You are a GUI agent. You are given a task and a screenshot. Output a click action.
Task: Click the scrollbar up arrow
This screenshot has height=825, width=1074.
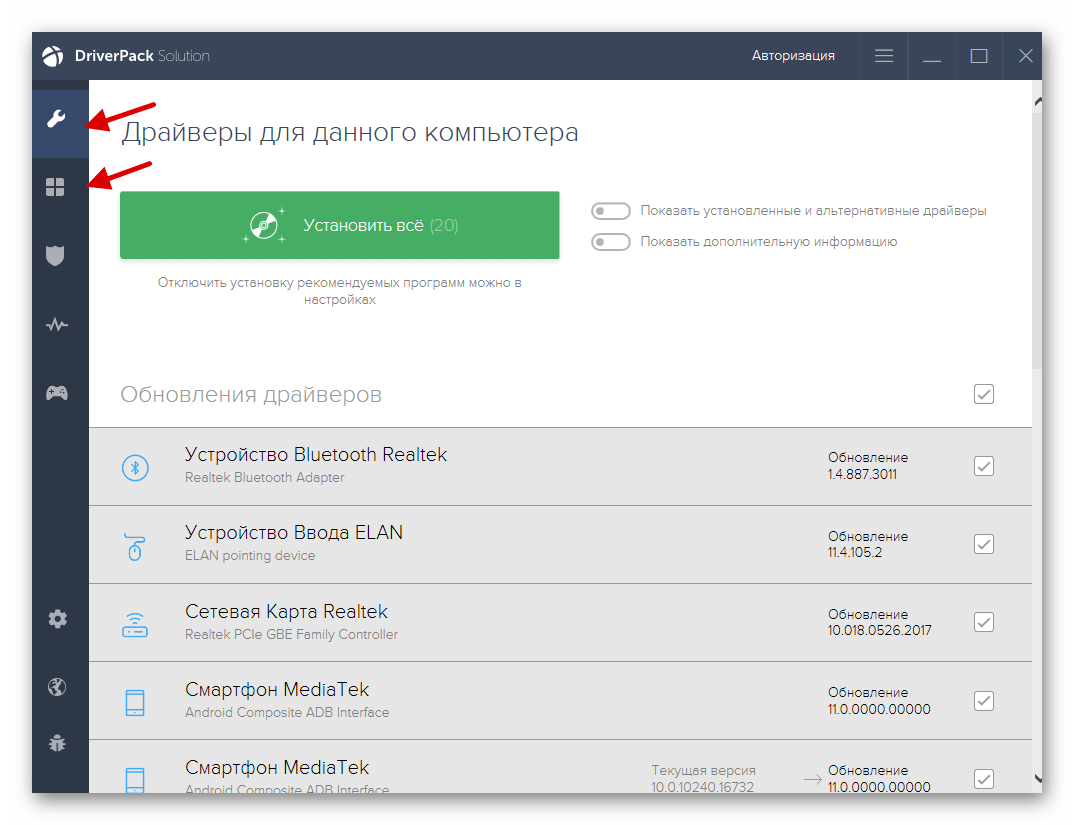(1038, 101)
